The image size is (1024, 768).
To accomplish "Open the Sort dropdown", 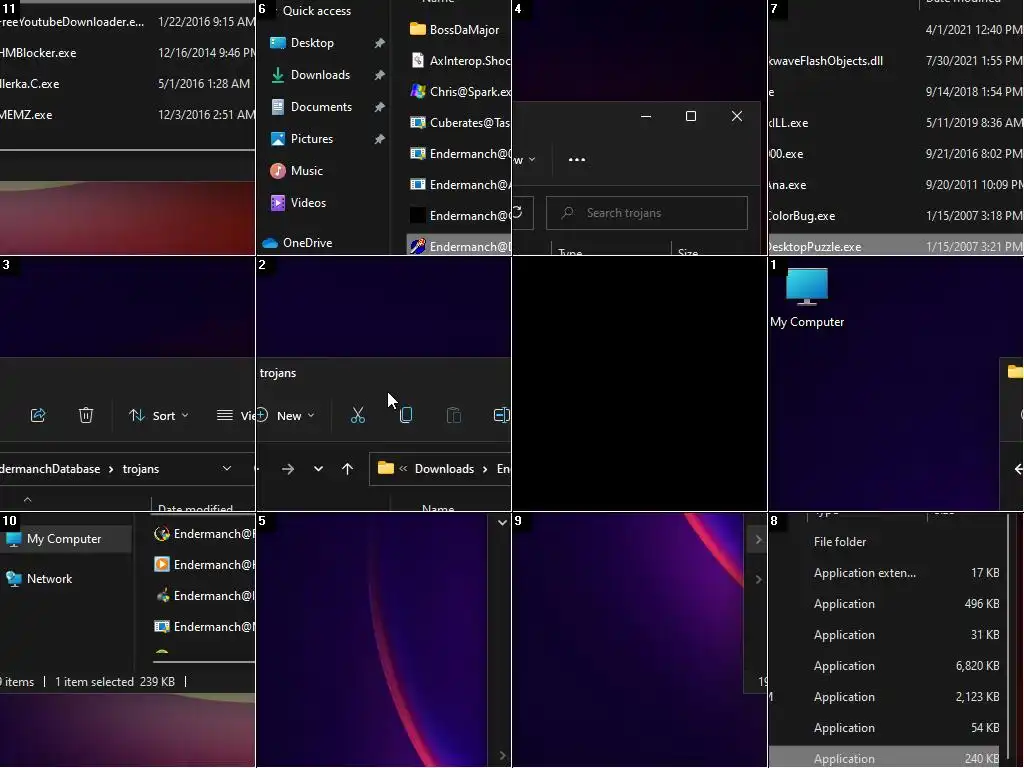I will [x=159, y=415].
